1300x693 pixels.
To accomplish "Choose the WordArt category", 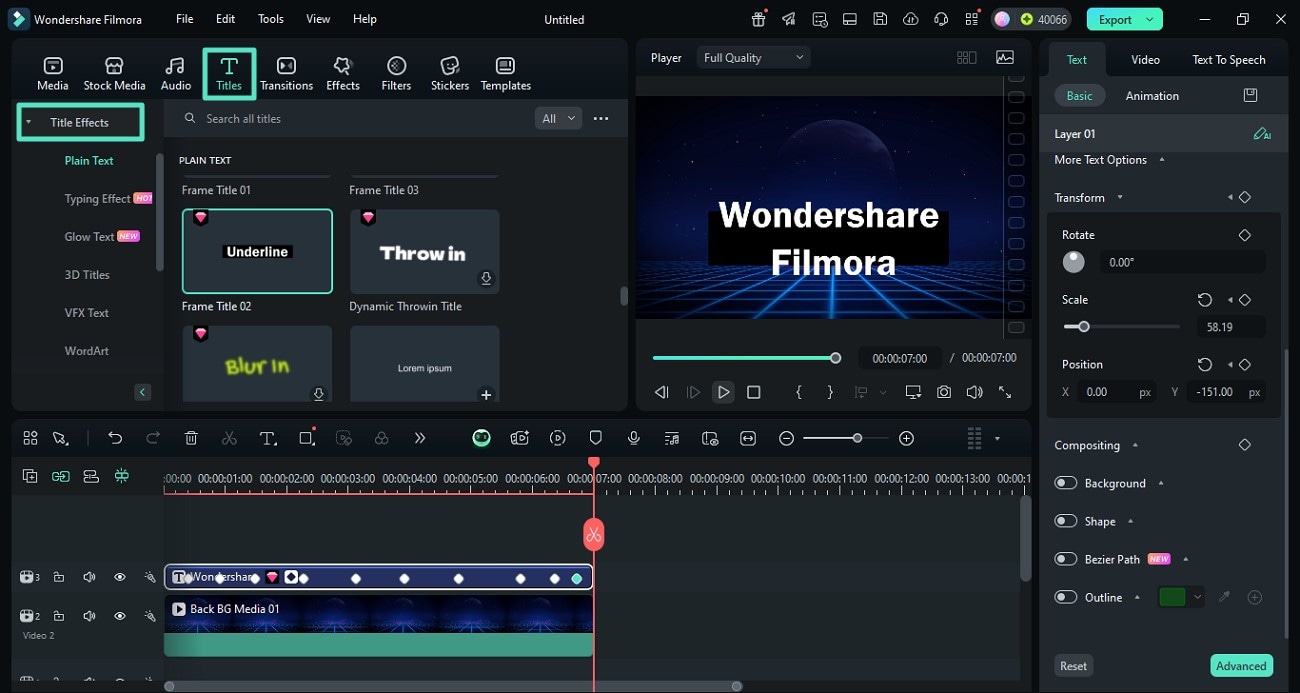I will 87,351.
